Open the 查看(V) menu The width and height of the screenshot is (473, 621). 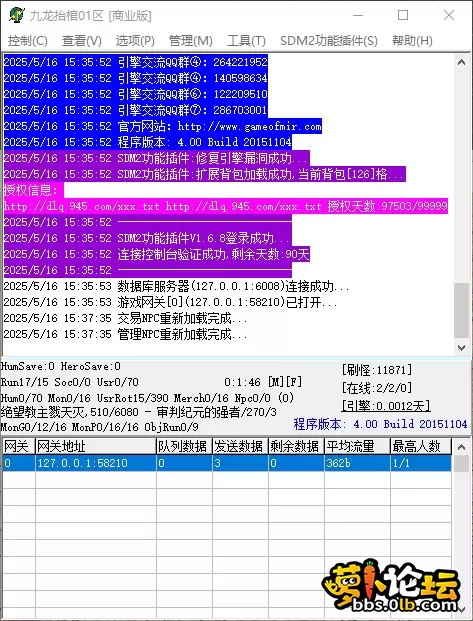[82, 40]
